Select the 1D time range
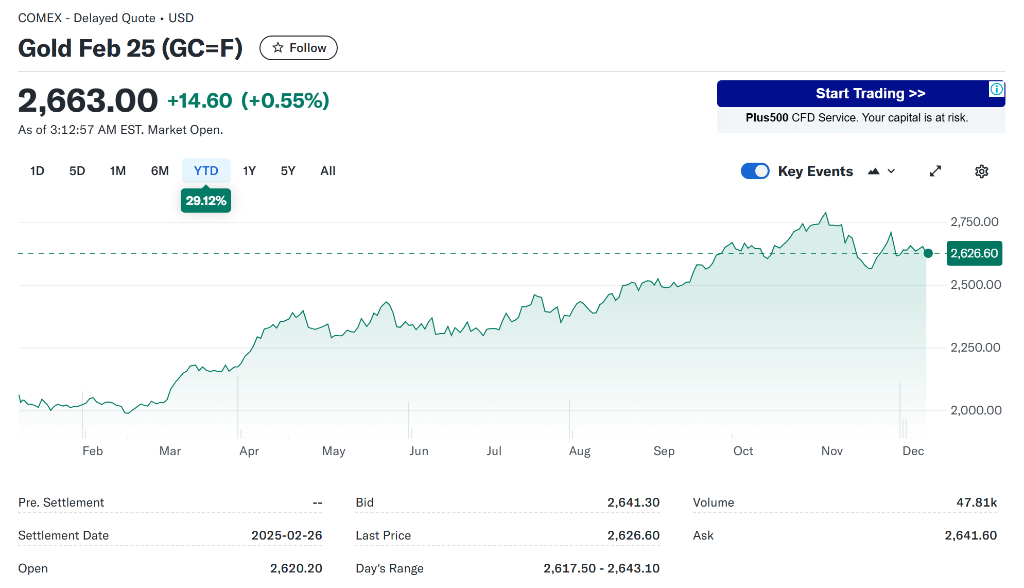 37,171
